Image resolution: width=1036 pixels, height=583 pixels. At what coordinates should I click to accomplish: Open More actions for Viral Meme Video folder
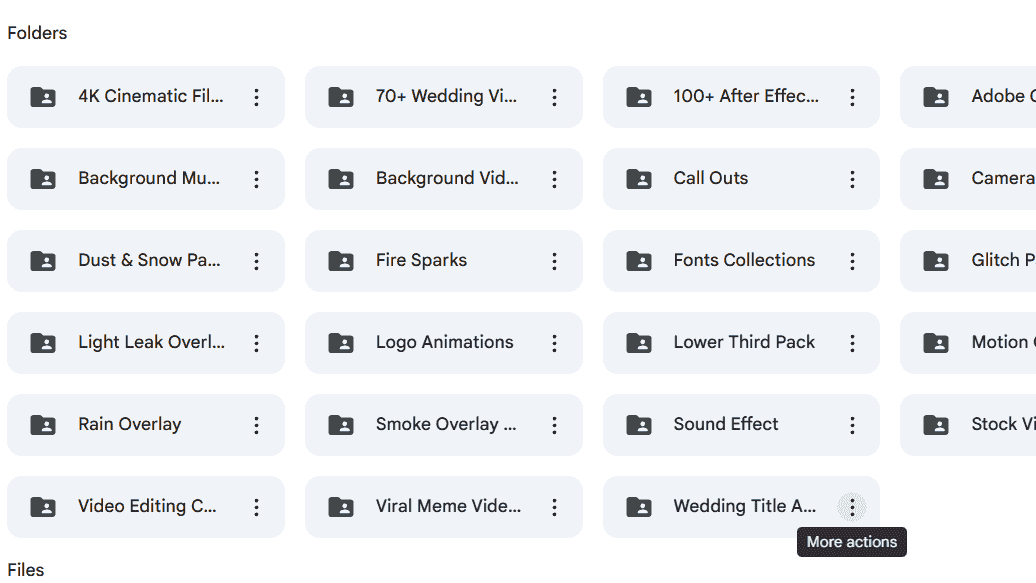(554, 507)
